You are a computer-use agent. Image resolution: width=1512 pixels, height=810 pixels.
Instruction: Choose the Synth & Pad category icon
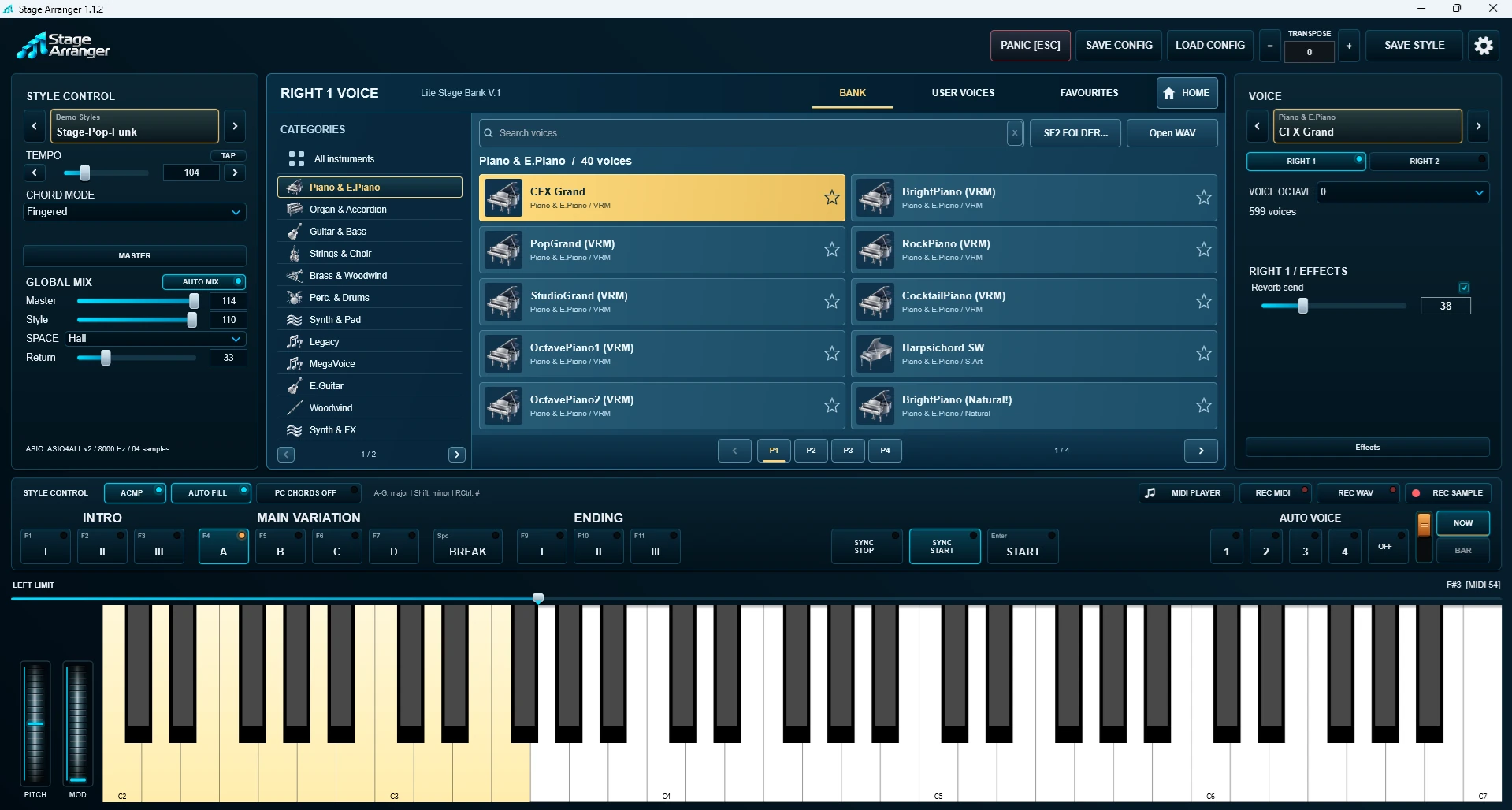coord(295,320)
